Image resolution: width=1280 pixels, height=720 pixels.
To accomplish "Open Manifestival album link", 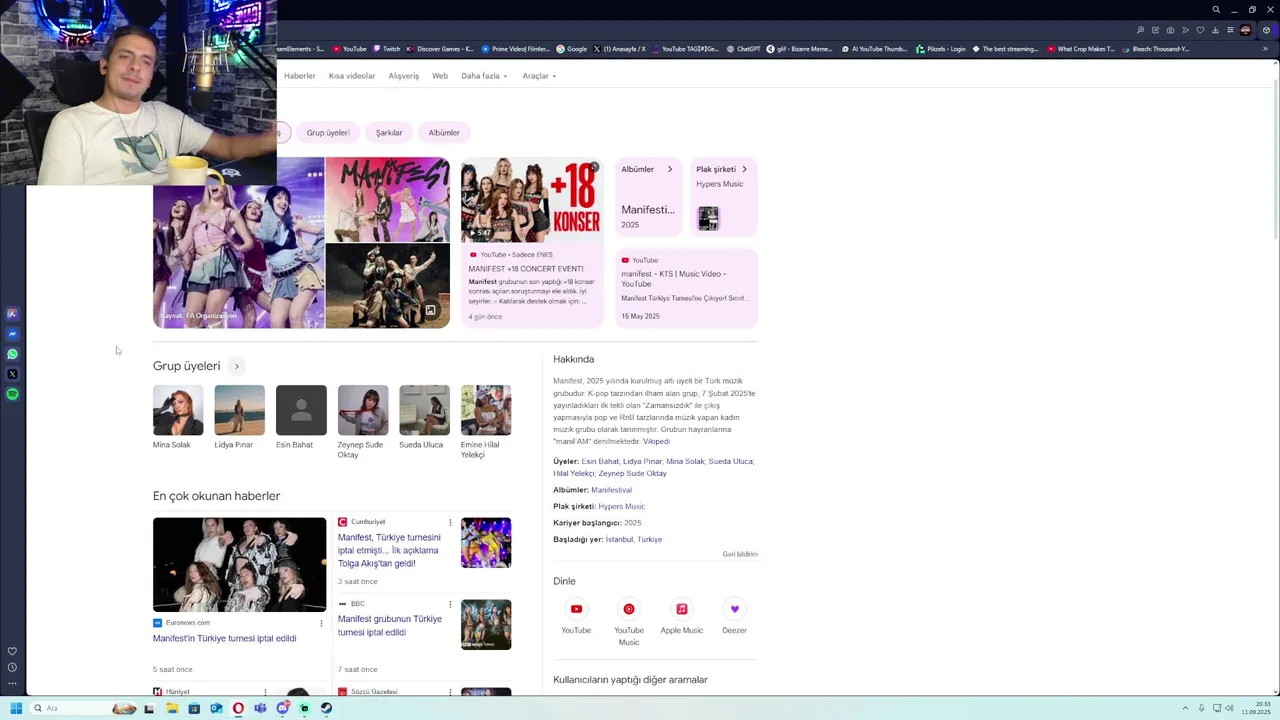I will (611, 490).
